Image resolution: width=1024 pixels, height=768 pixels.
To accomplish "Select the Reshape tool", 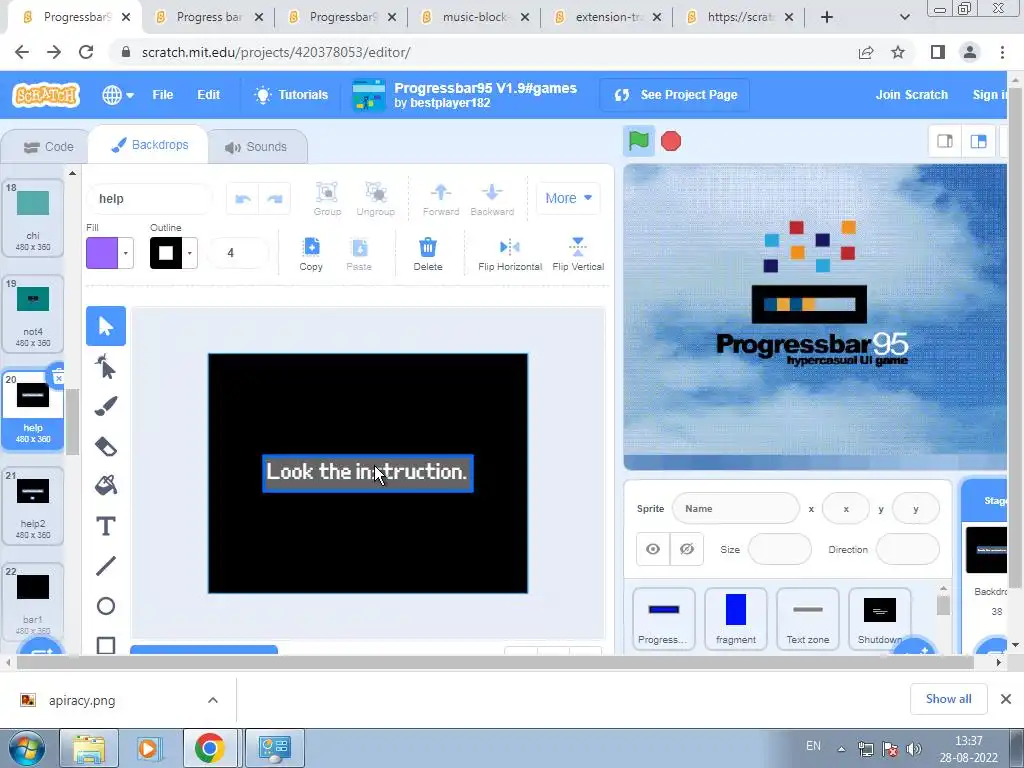I will coord(106,367).
